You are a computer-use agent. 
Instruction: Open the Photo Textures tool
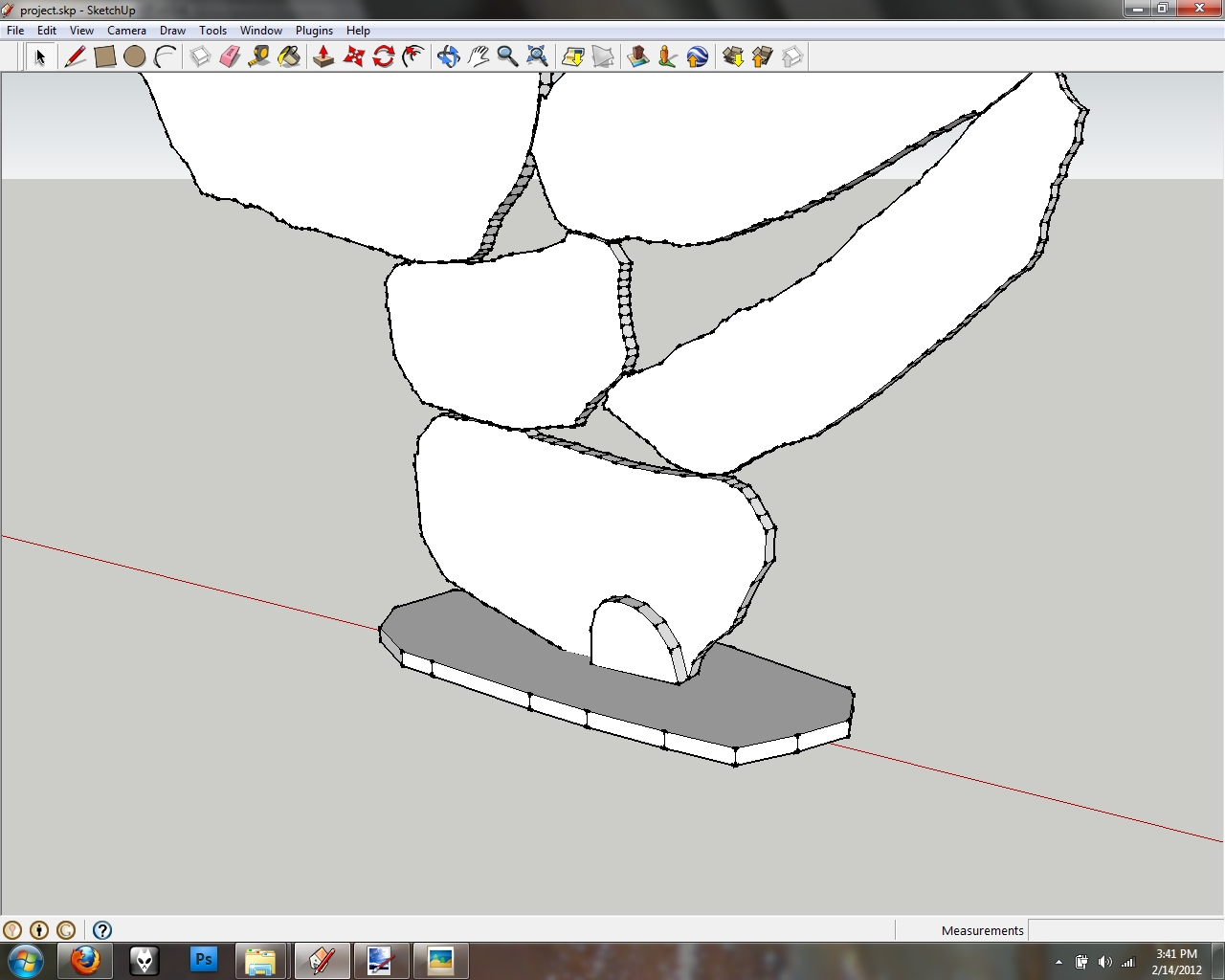tap(668, 57)
